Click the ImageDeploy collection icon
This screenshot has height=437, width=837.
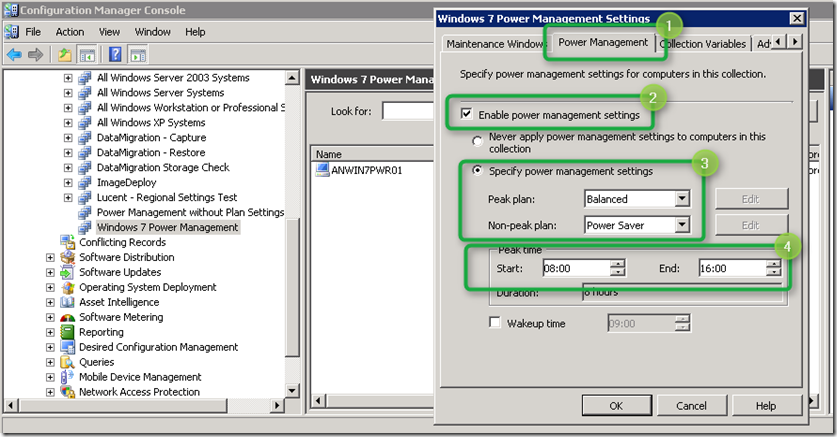(85, 182)
